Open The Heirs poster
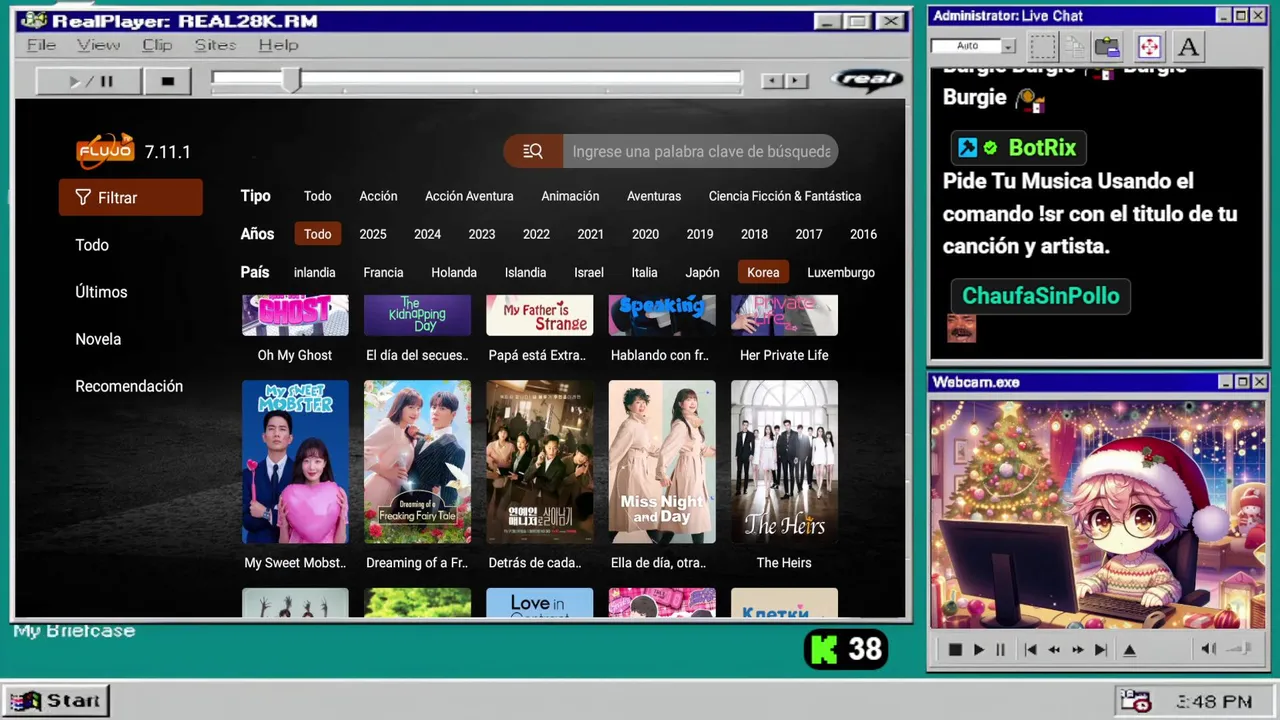This screenshot has width=1280, height=720. pos(784,462)
